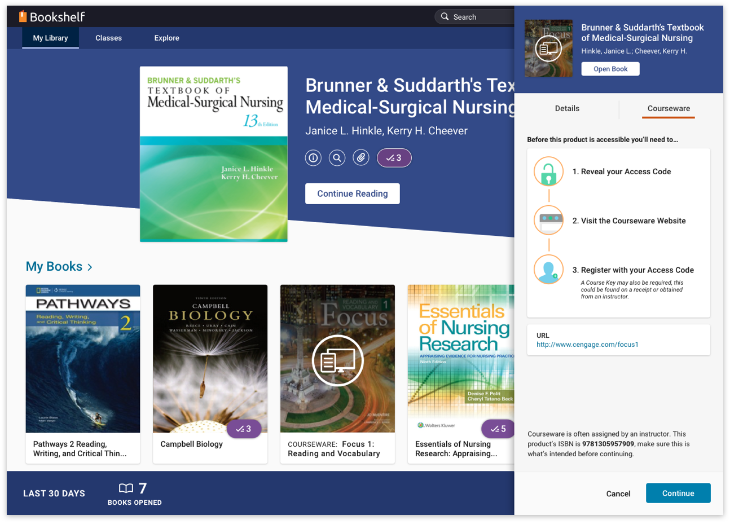
Task: Click 'Reveal your Access Code' step text
Action: [x=622, y=172]
